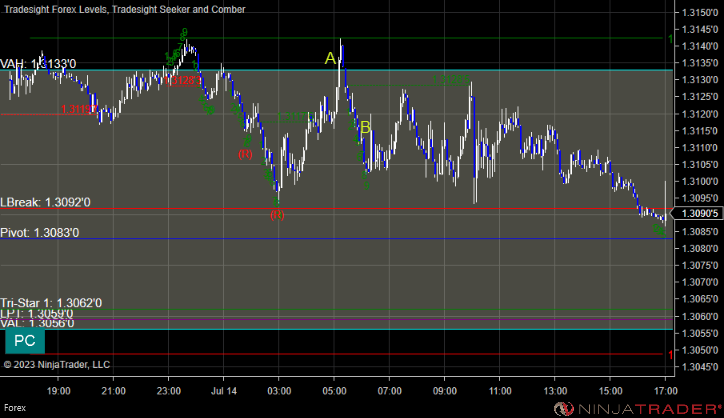Click the NinjaTrader logo
Screen dimensions: 724x418
pos(637,409)
